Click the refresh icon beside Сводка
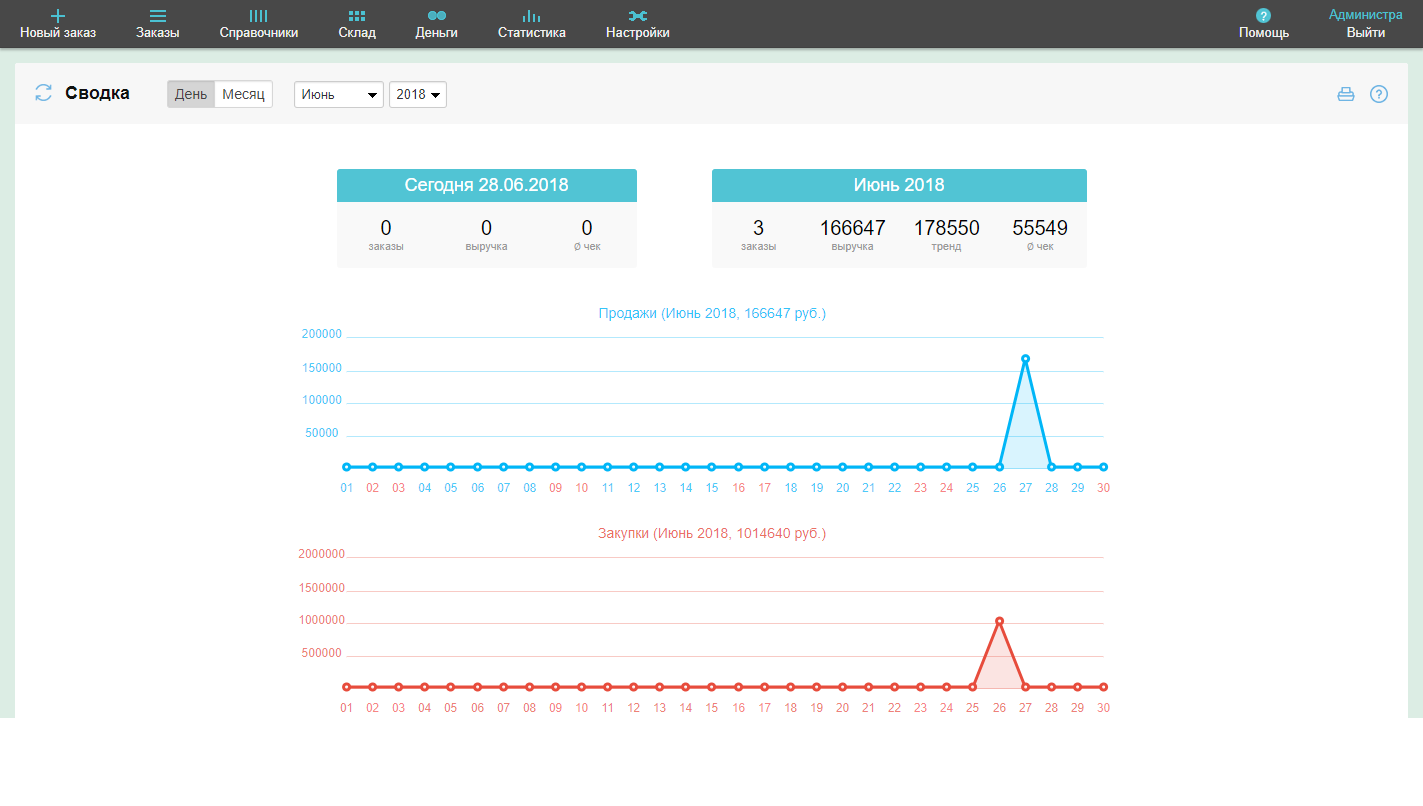The width and height of the screenshot is (1423, 806). 43,93
